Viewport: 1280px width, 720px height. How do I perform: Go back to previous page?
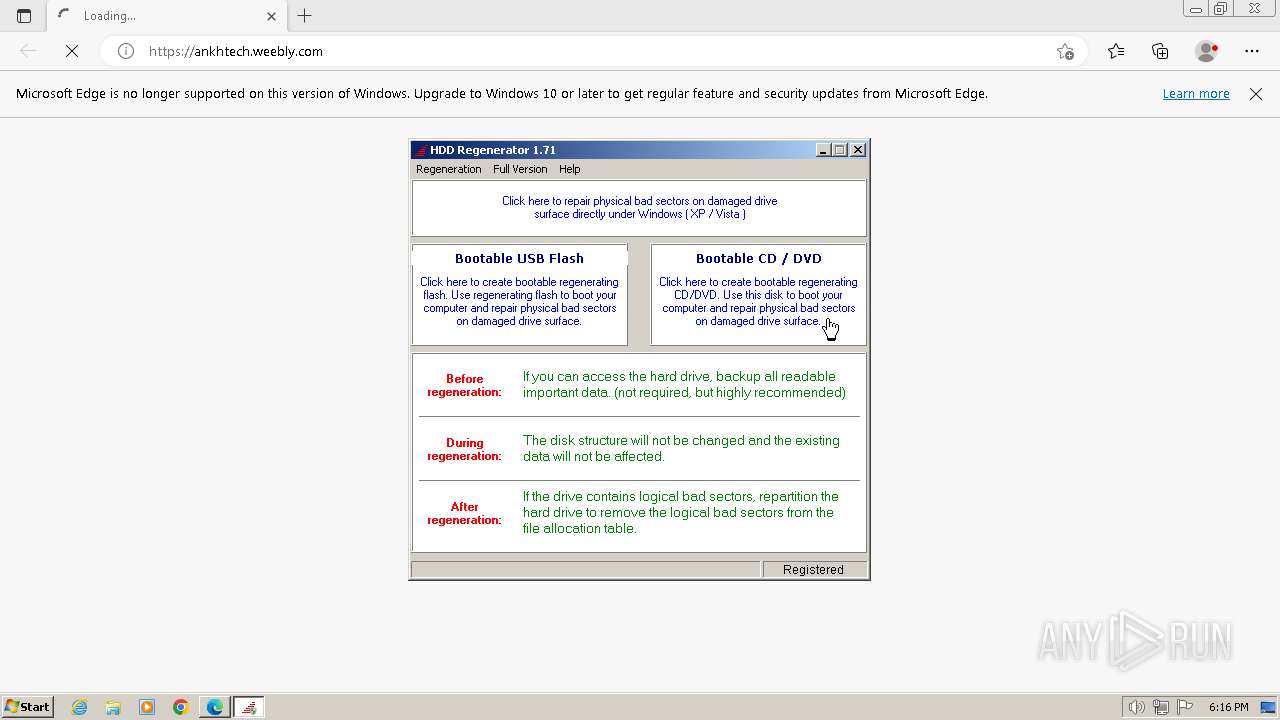click(x=28, y=51)
